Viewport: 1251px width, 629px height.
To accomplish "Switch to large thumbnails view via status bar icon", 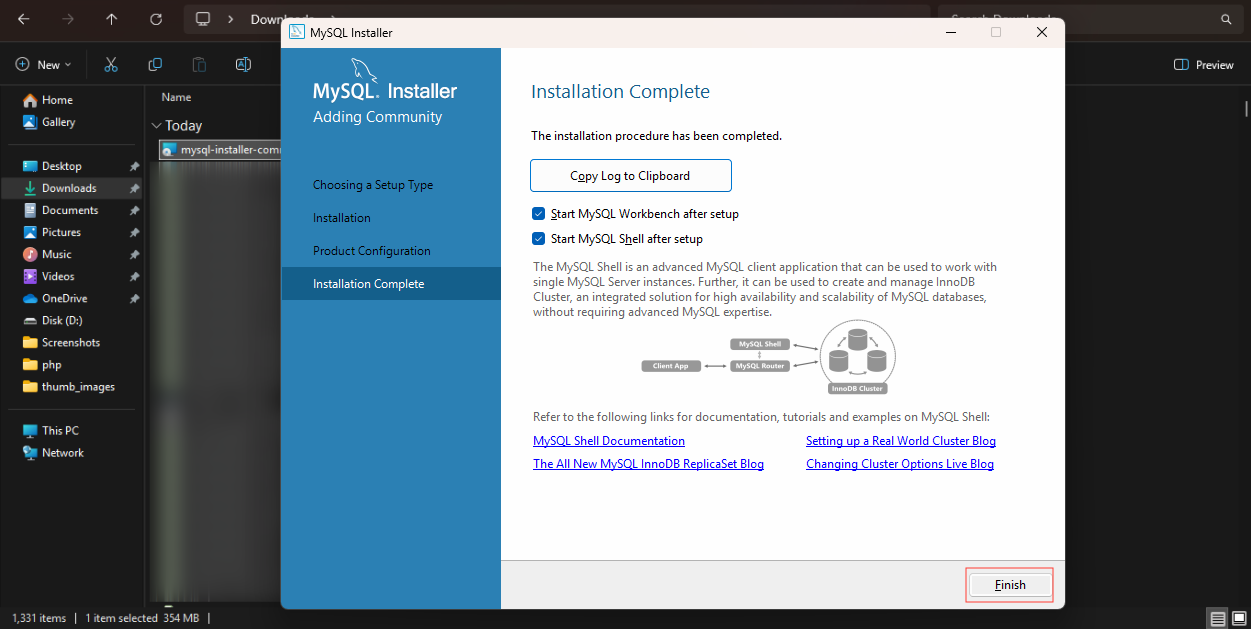I will point(1238,619).
